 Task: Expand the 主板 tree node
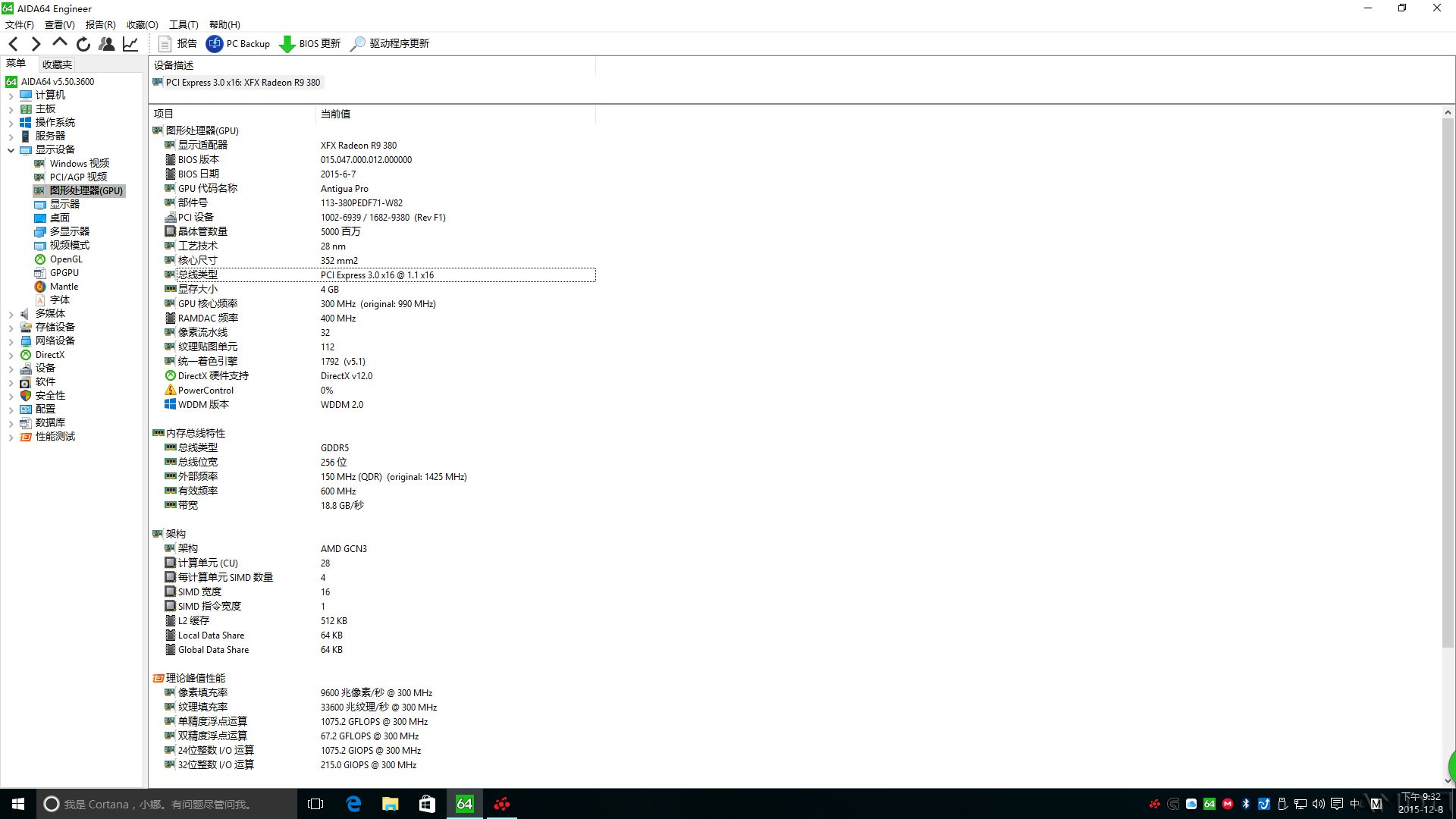tap(11, 109)
